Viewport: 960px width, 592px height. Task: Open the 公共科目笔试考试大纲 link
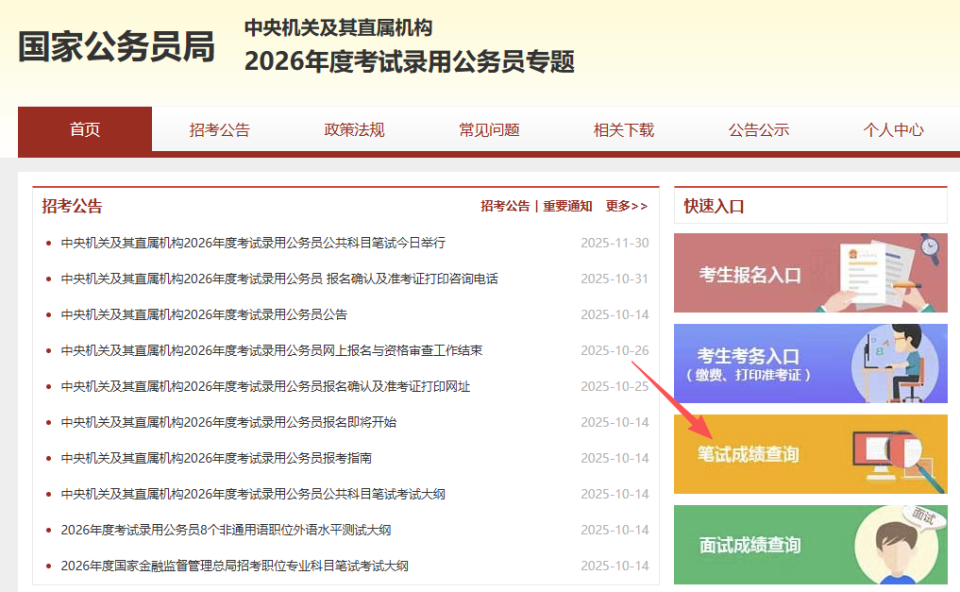pos(253,493)
